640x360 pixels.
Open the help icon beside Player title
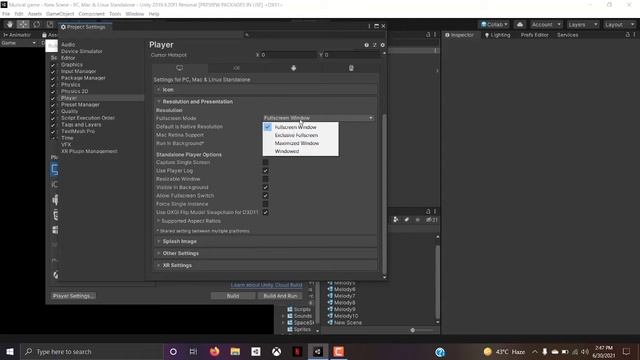tap(367, 45)
